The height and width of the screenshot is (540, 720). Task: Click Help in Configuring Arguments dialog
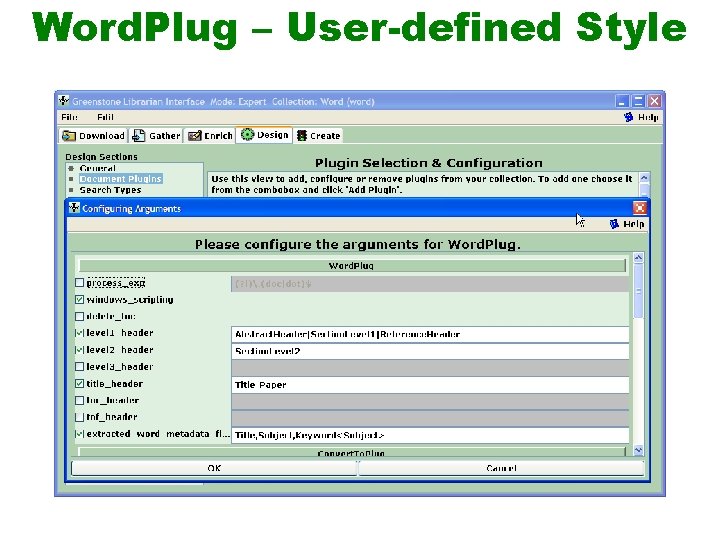point(627,224)
